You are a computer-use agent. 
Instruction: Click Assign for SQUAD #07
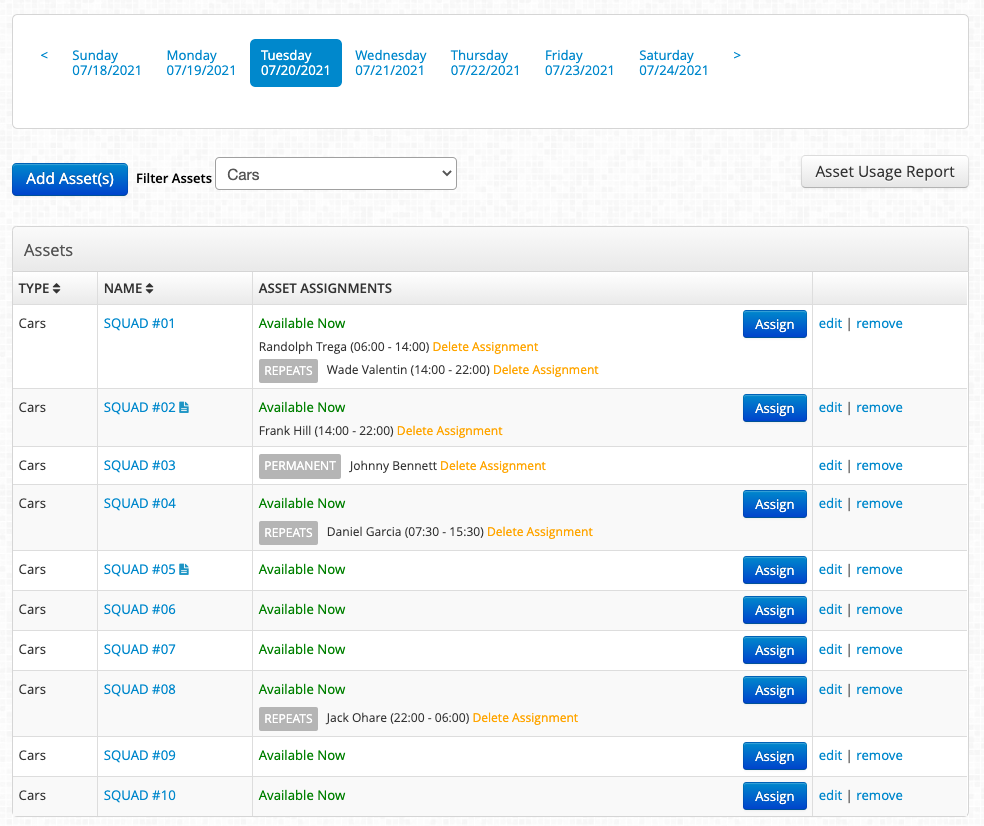[x=774, y=650]
